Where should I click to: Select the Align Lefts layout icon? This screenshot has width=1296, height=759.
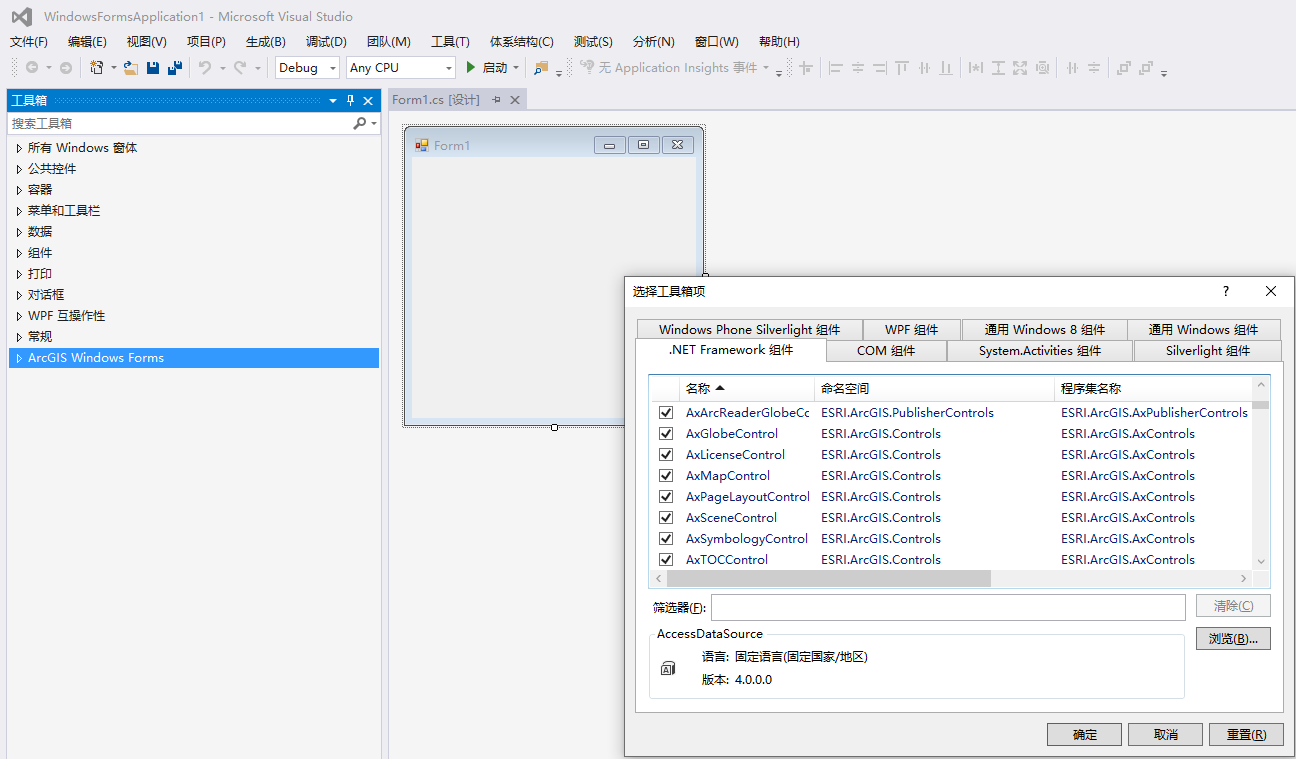click(836, 67)
